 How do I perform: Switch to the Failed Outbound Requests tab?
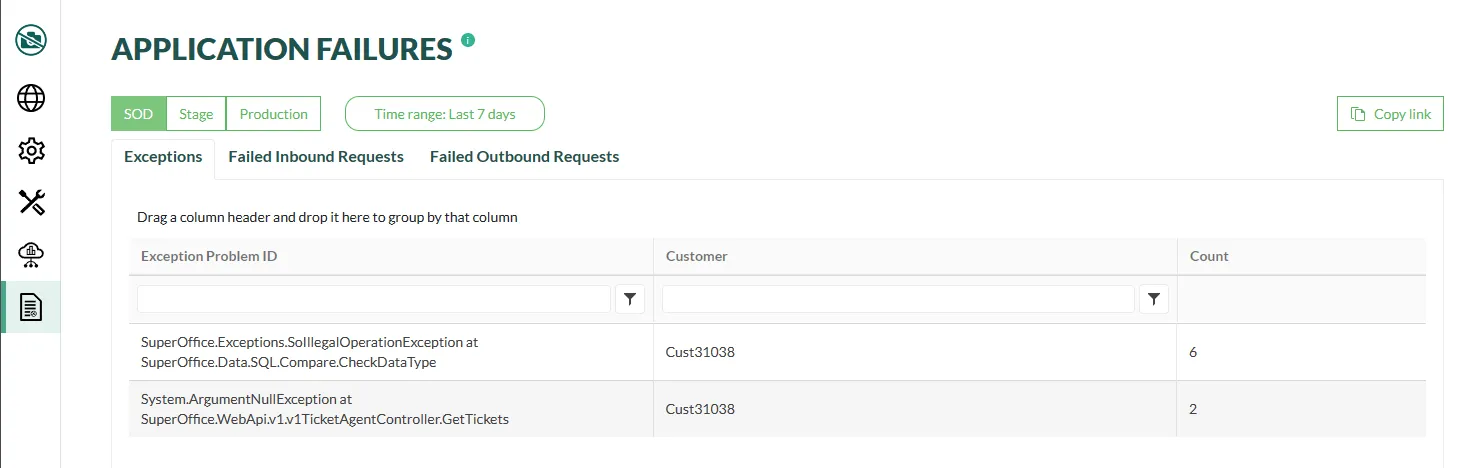click(524, 157)
